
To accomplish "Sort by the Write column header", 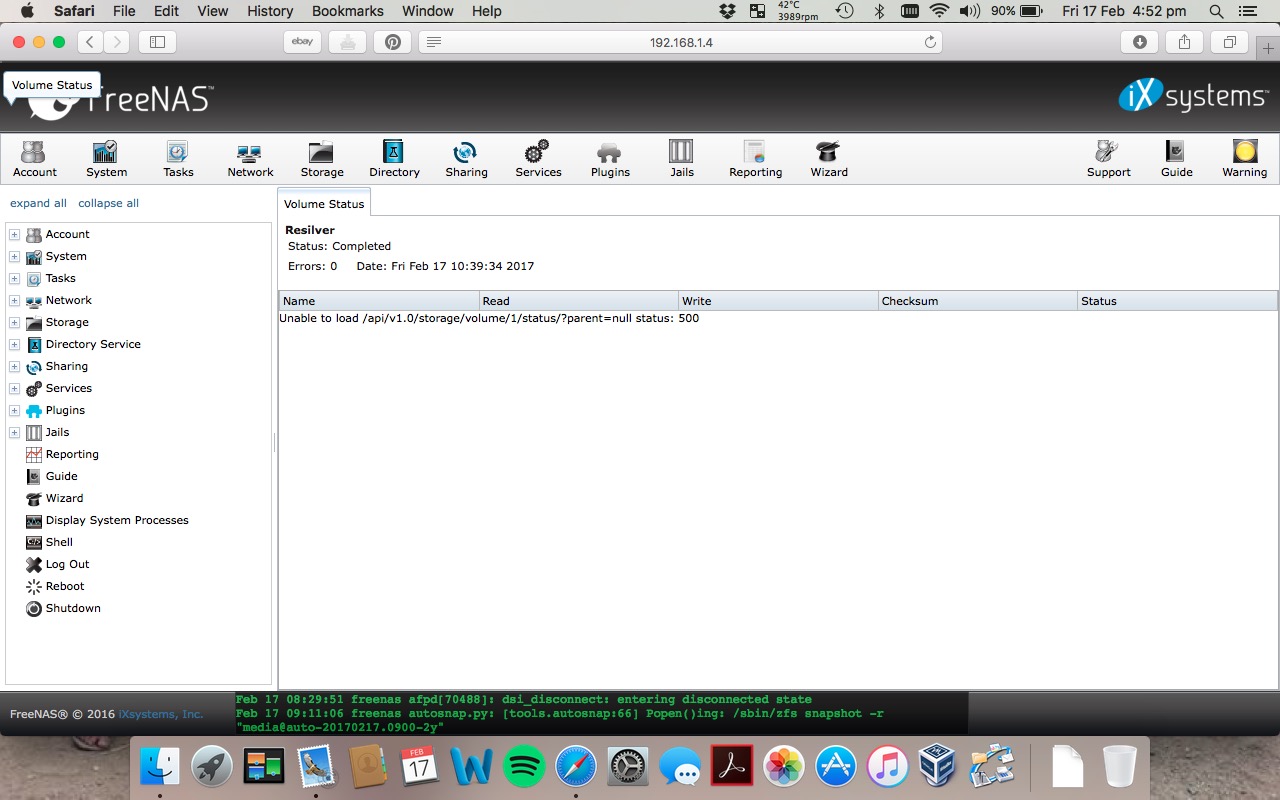I will (779, 301).
